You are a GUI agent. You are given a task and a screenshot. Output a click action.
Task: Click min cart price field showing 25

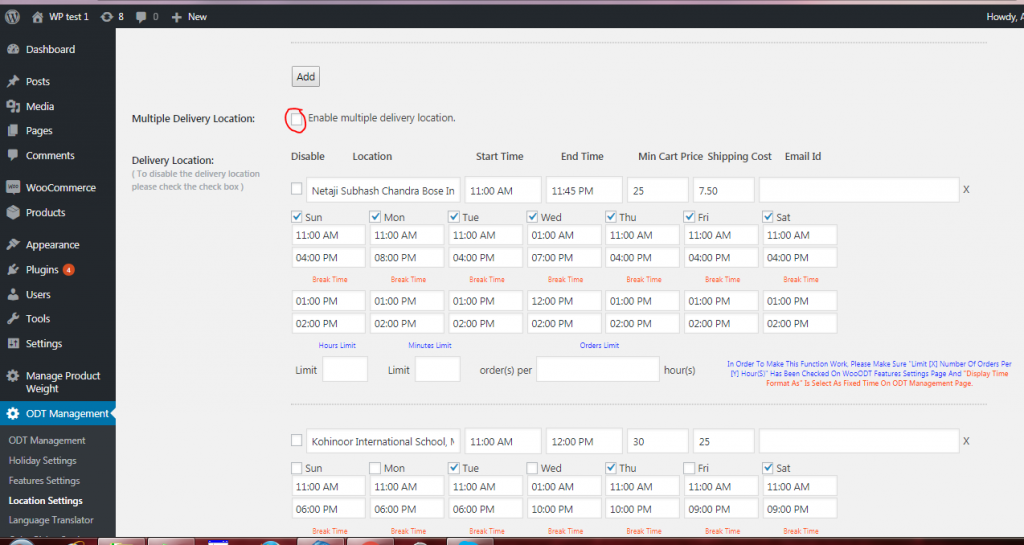point(658,190)
